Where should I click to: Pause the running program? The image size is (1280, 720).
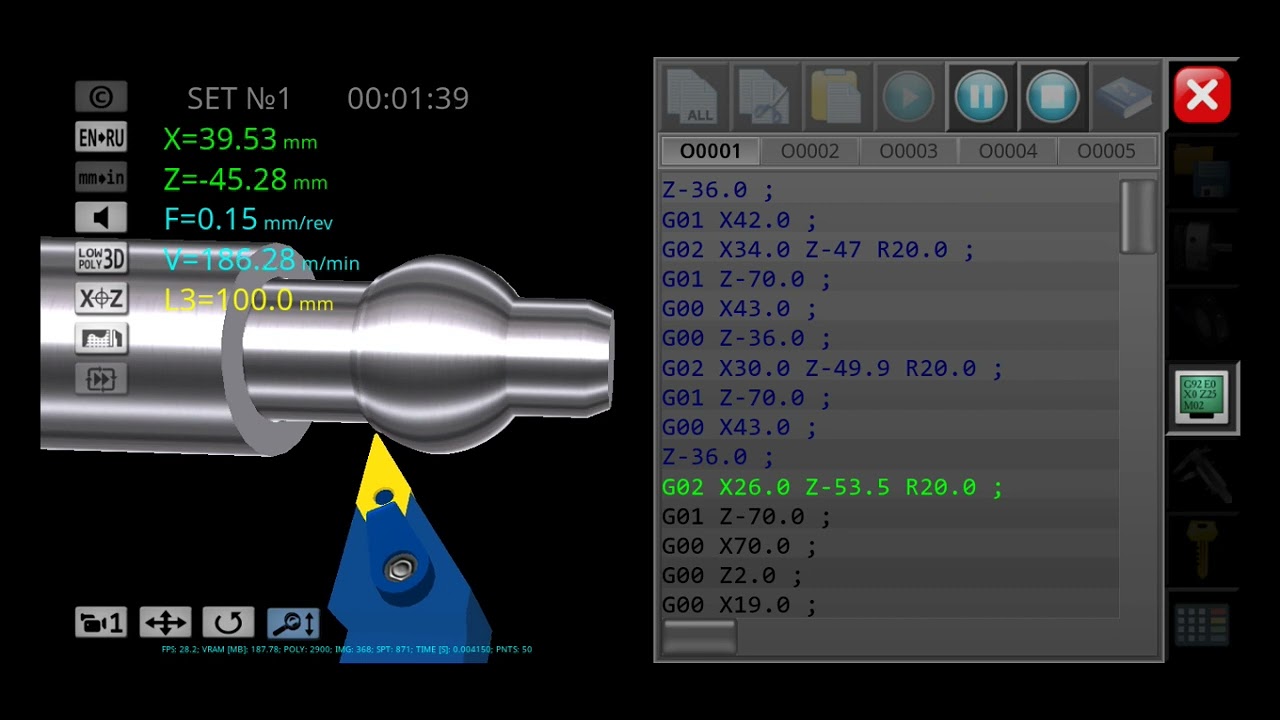coord(981,97)
